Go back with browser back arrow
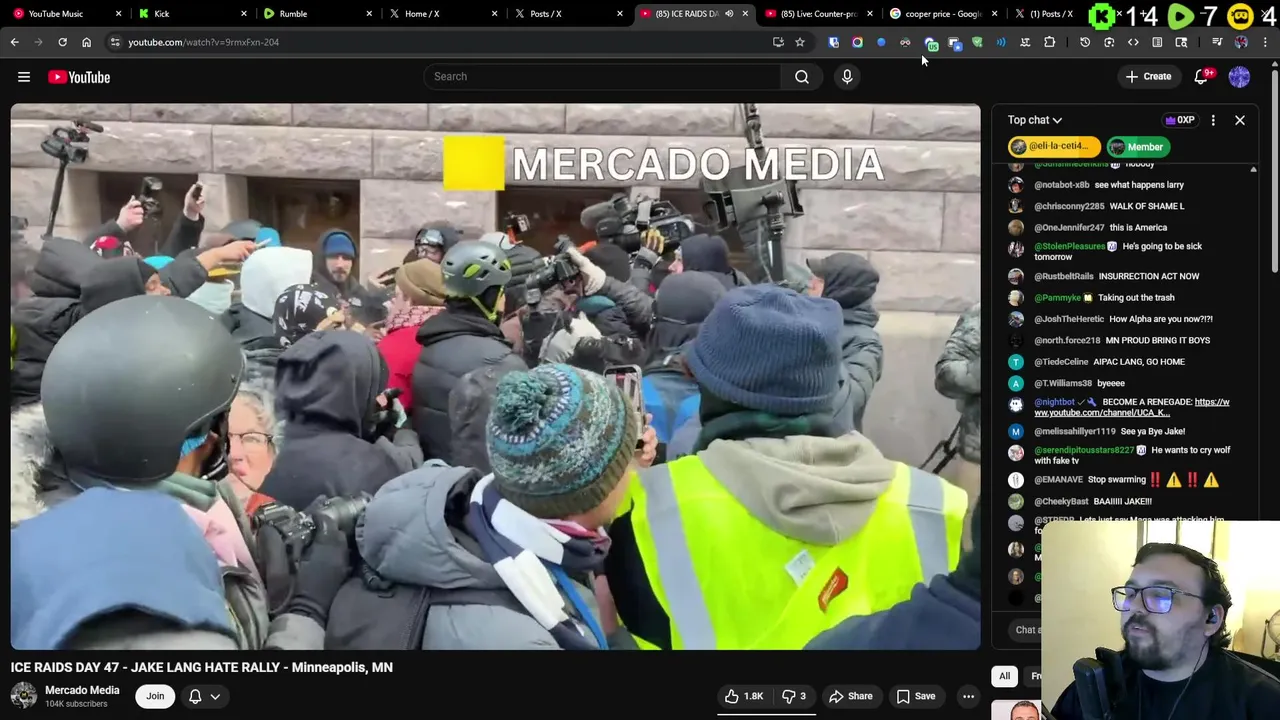This screenshot has width=1280, height=720. [14, 42]
